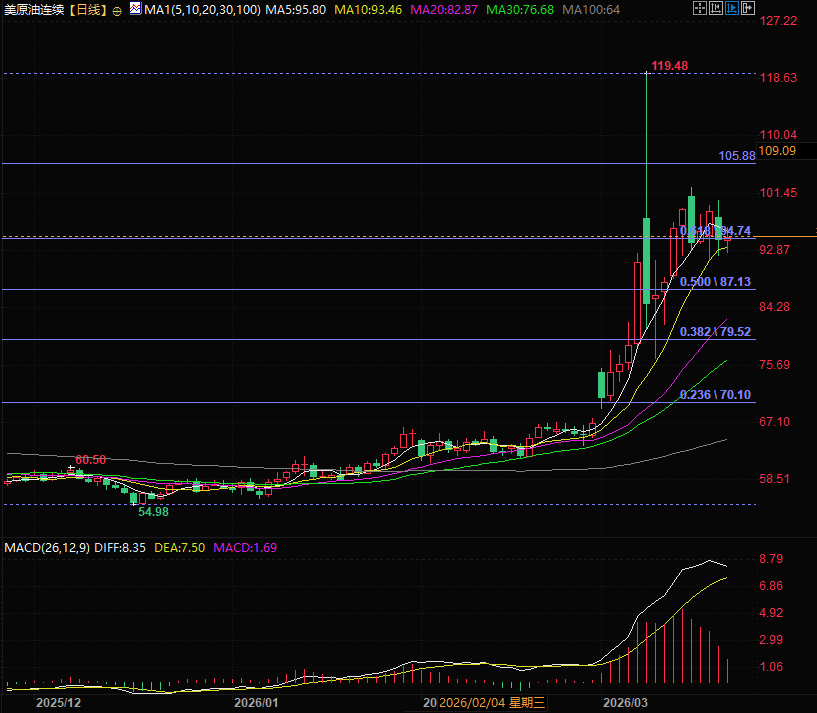Click the 119.48 high price label
Screen dimensions: 817x713
tap(670, 66)
